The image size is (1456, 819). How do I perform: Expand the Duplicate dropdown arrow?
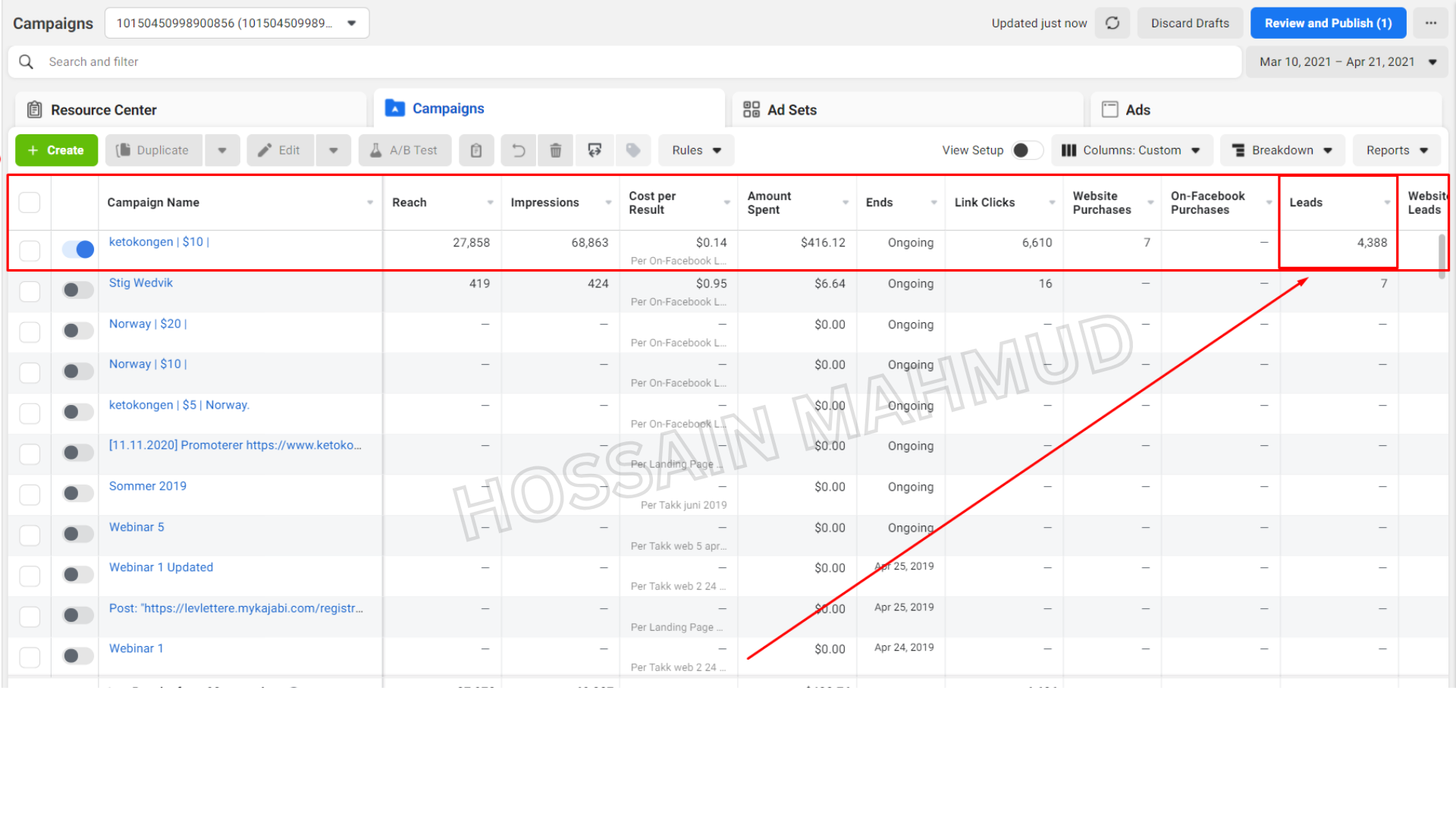coord(222,150)
